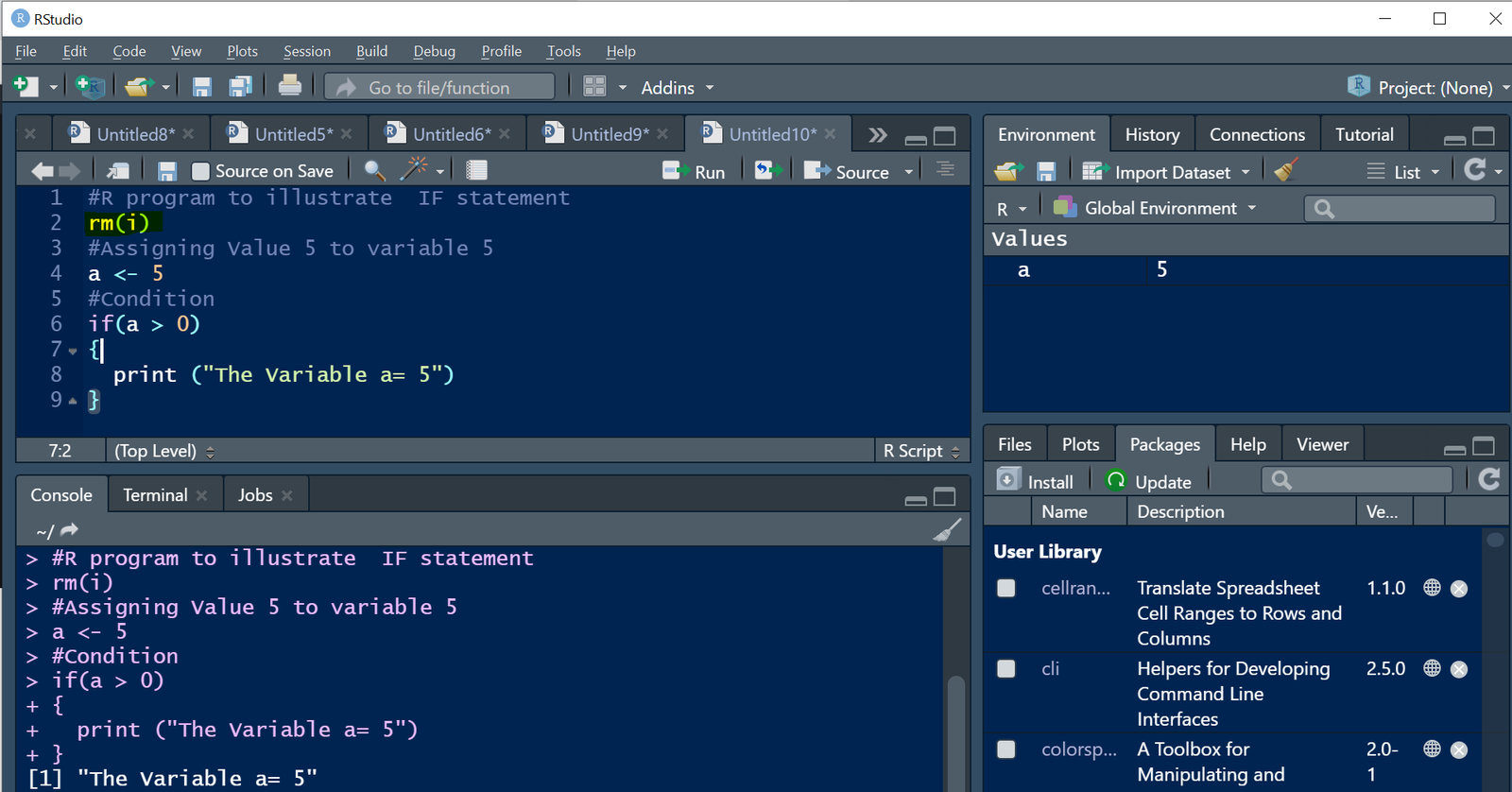Open Find/Replace magnifier in editor toolbar
Screen dimensions: 1512x792
(x=374, y=170)
